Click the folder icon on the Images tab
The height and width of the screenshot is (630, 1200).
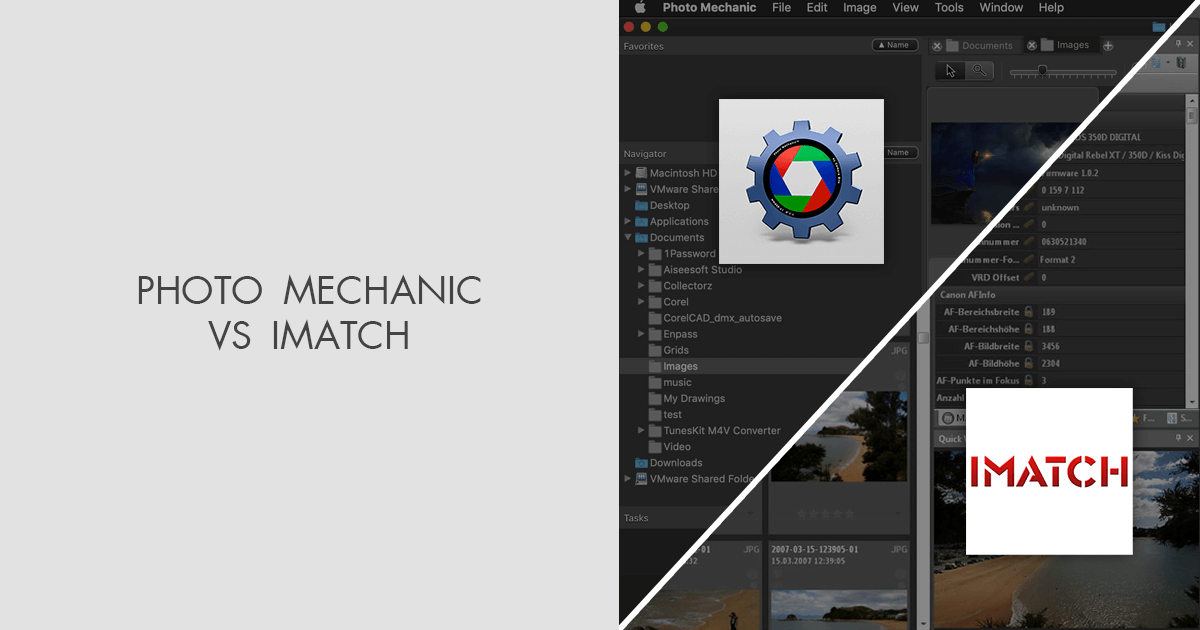point(1047,45)
